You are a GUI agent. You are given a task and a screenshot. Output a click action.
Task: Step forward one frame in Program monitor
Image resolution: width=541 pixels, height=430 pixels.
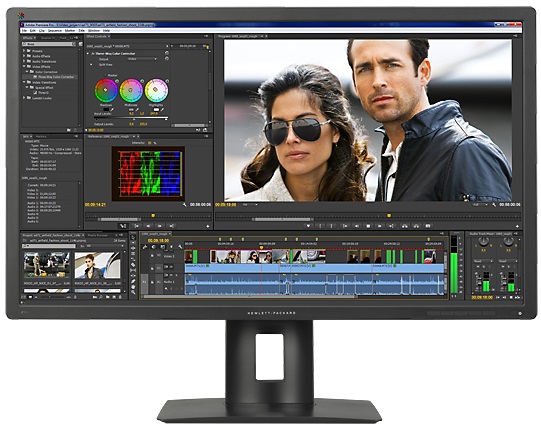point(380,226)
